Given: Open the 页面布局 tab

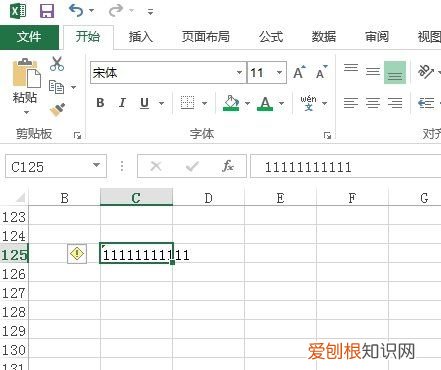Looking at the screenshot, I should click(206, 36).
